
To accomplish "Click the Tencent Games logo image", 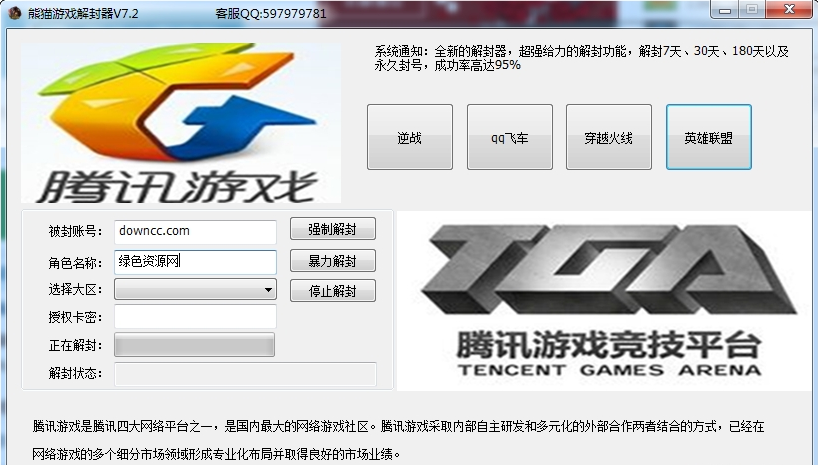I will [x=181, y=123].
